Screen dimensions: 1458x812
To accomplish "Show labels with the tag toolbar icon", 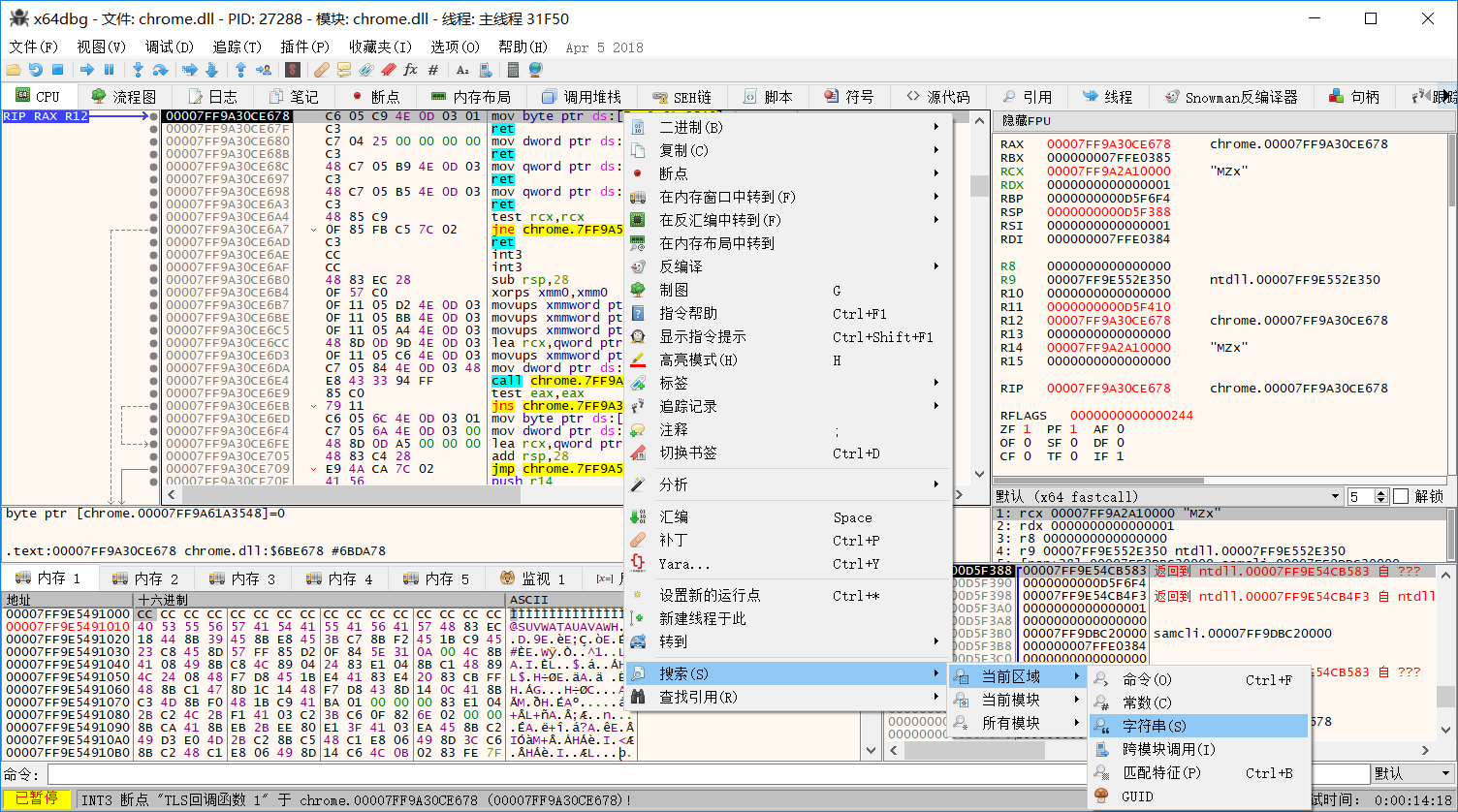I will point(366,70).
